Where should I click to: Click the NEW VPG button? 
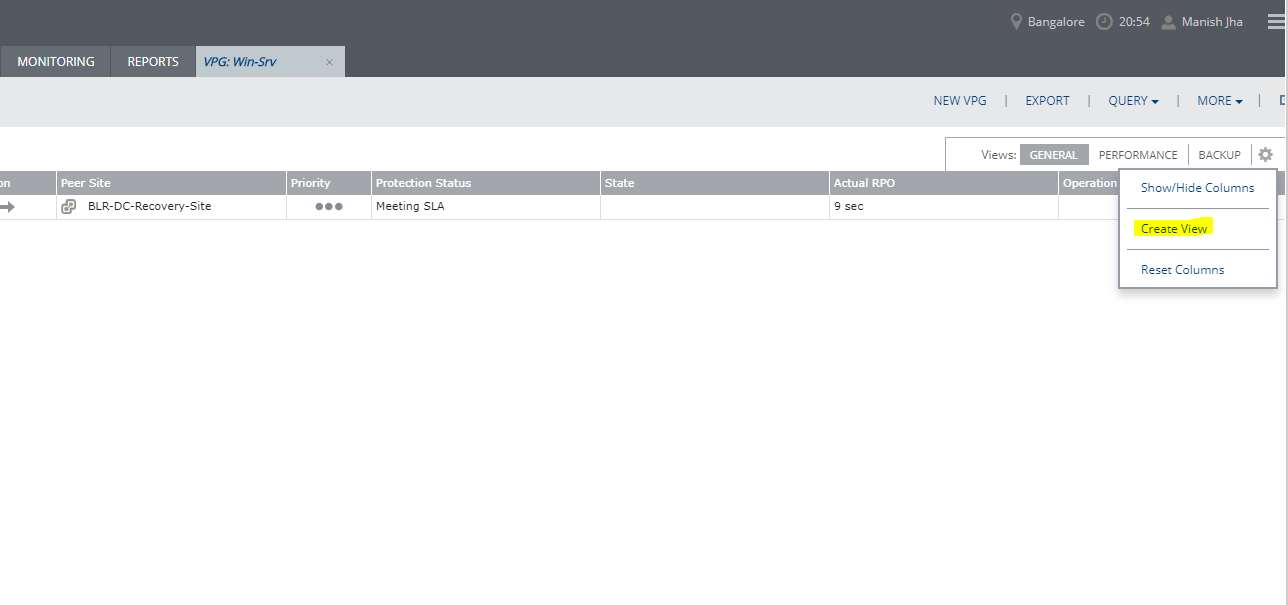pos(960,101)
